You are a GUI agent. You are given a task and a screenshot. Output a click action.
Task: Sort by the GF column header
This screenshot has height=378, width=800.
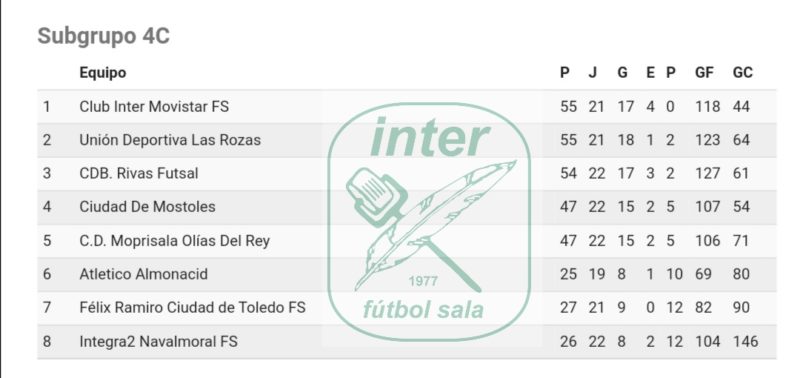pyautogui.click(x=704, y=72)
